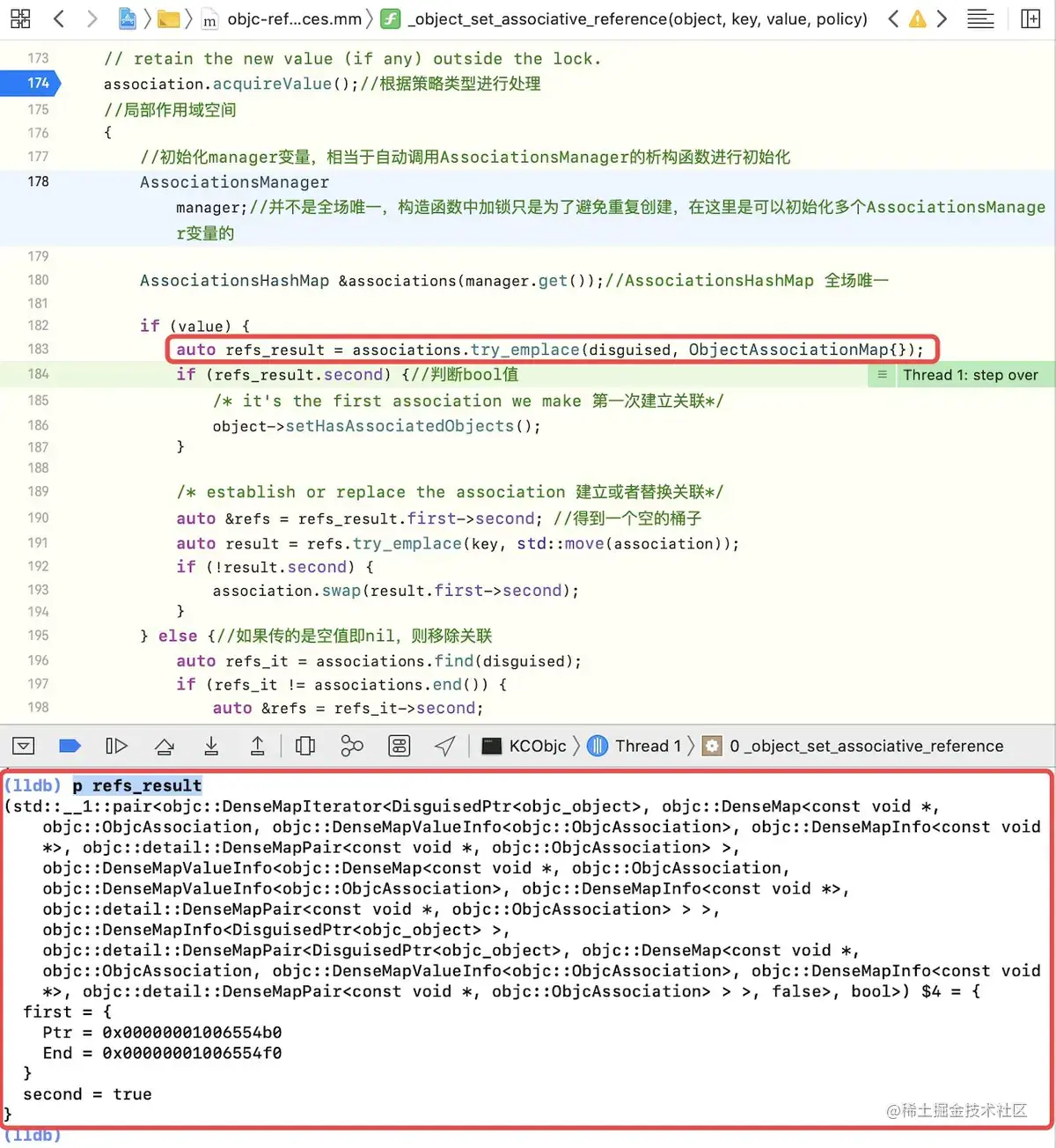Select stack frame 0 _object_set_associative_reference
Screen dimensions: 1056x1148
853,747
